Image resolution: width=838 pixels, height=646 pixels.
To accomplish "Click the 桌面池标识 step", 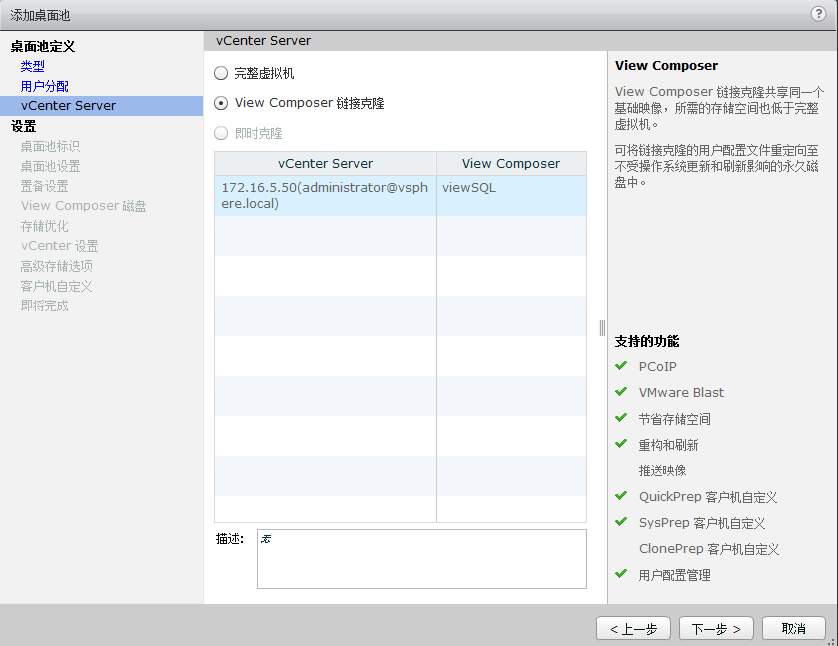I will [50, 146].
